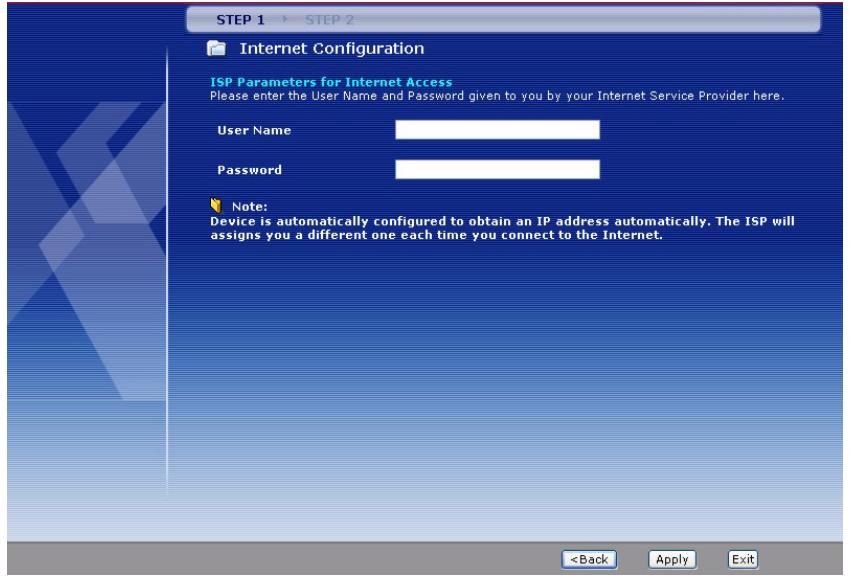Click the Password label
Screen dimensions: 851x578
pyautogui.click(x=249, y=170)
